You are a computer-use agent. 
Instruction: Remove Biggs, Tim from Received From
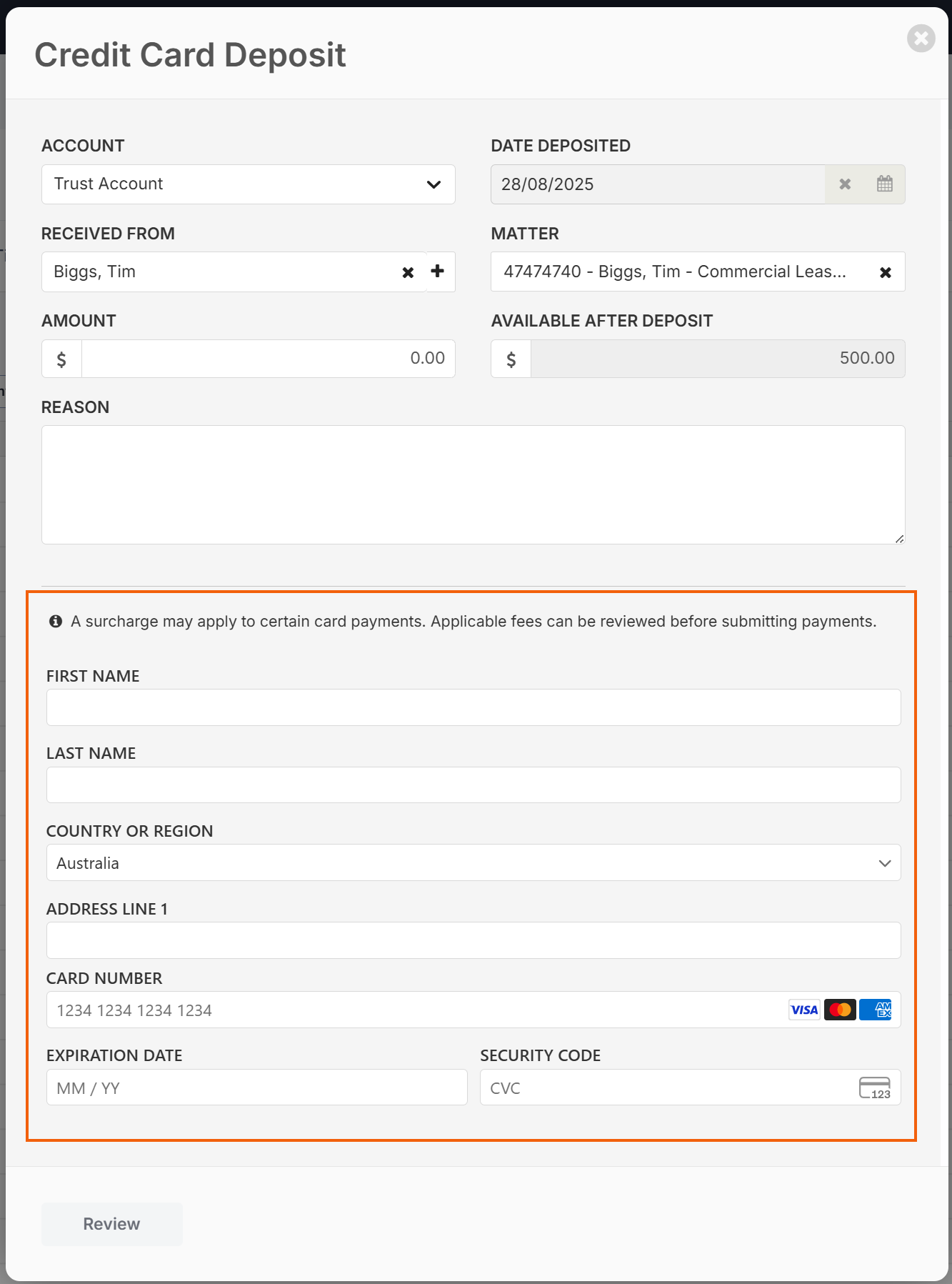tap(408, 272)
